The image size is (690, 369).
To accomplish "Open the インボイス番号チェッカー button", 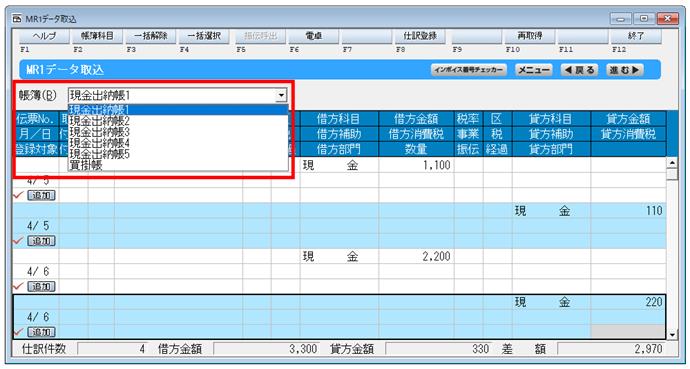I will 469,70.
